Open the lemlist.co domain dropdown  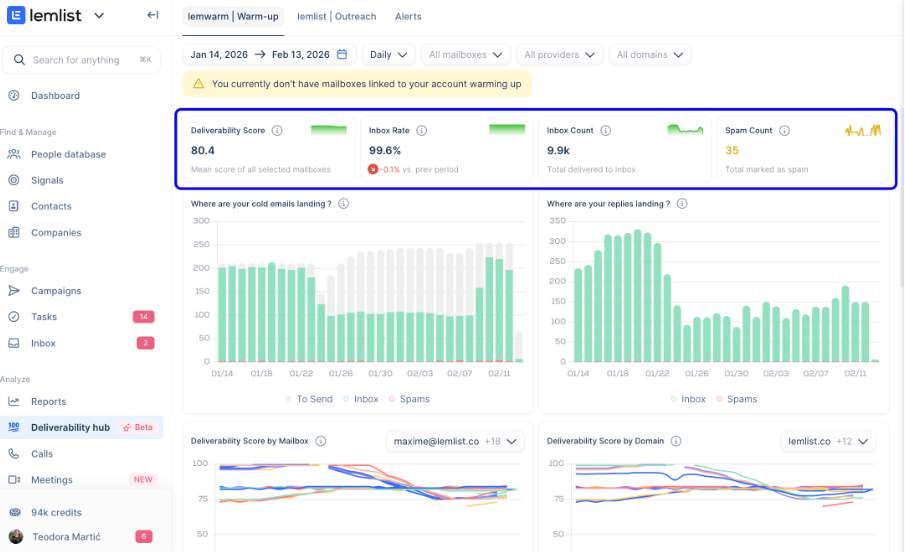828,441
